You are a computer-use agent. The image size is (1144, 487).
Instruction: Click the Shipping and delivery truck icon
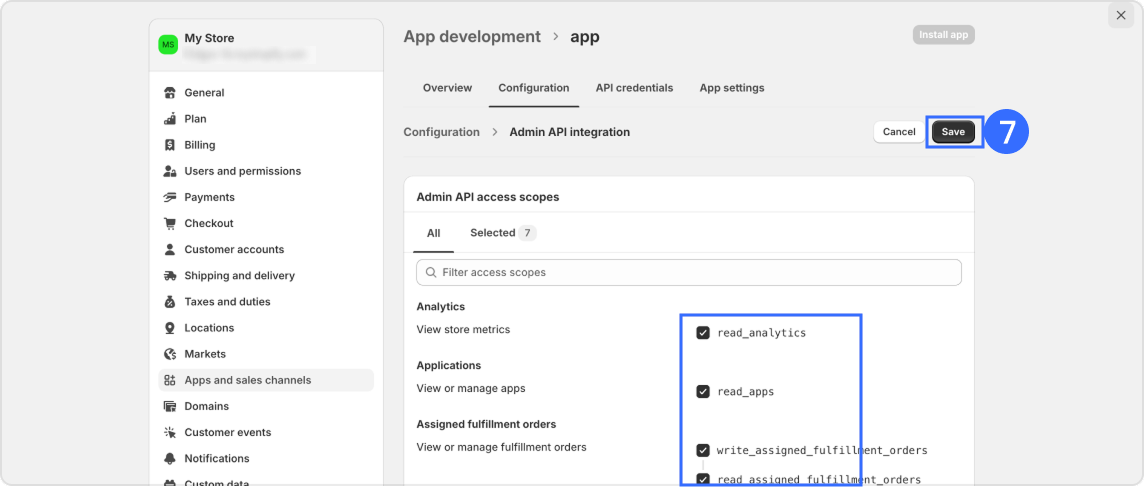[x=170, y=276]
